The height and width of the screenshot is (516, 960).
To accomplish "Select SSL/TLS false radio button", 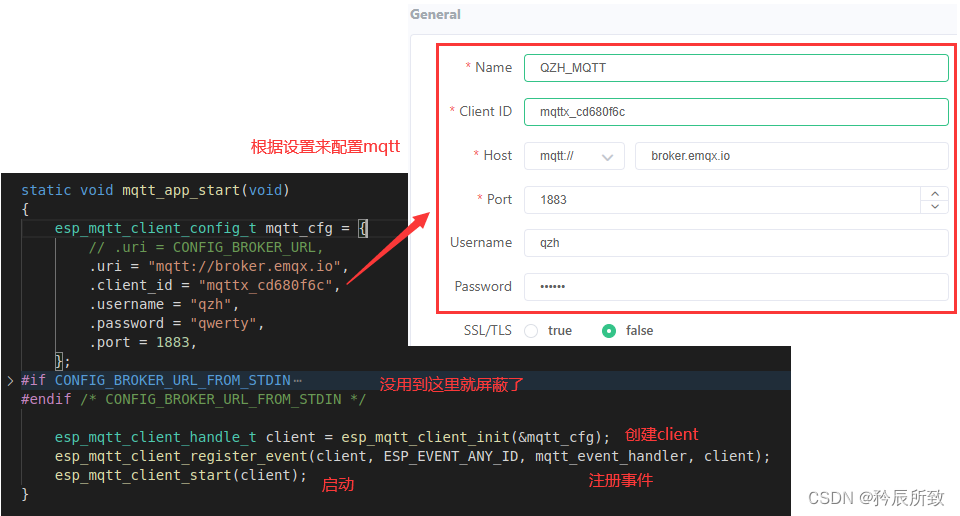I will point(609,331).
